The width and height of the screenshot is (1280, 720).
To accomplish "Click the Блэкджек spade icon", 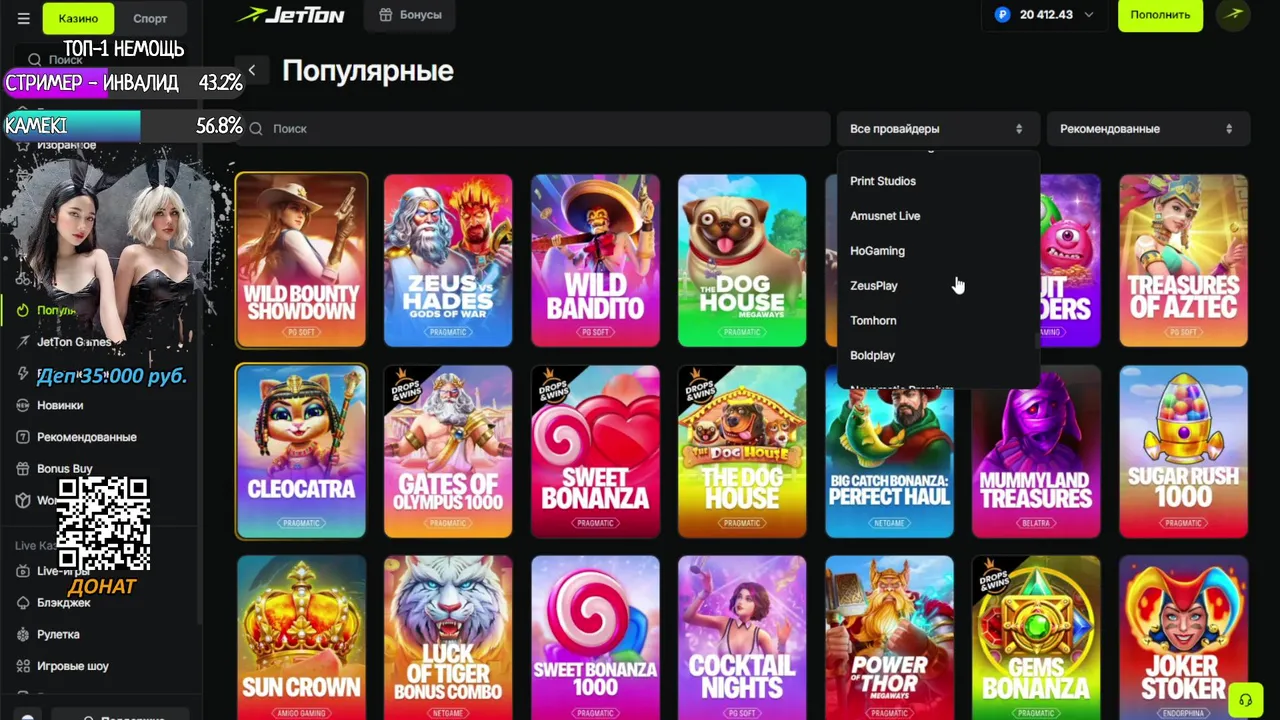I will point(23,603).
